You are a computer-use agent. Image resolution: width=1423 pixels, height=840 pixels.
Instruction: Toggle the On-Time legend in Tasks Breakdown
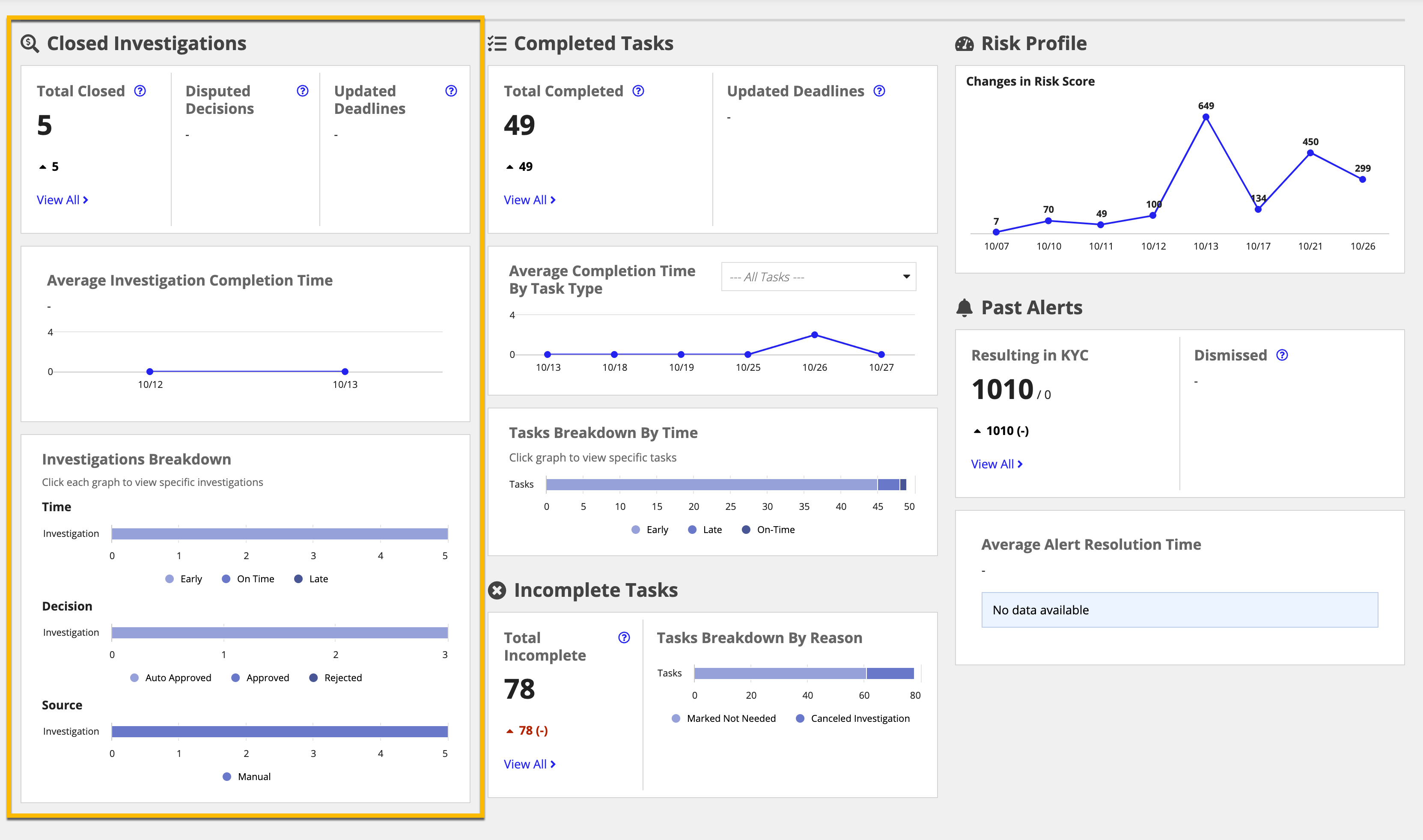(768, 530)
